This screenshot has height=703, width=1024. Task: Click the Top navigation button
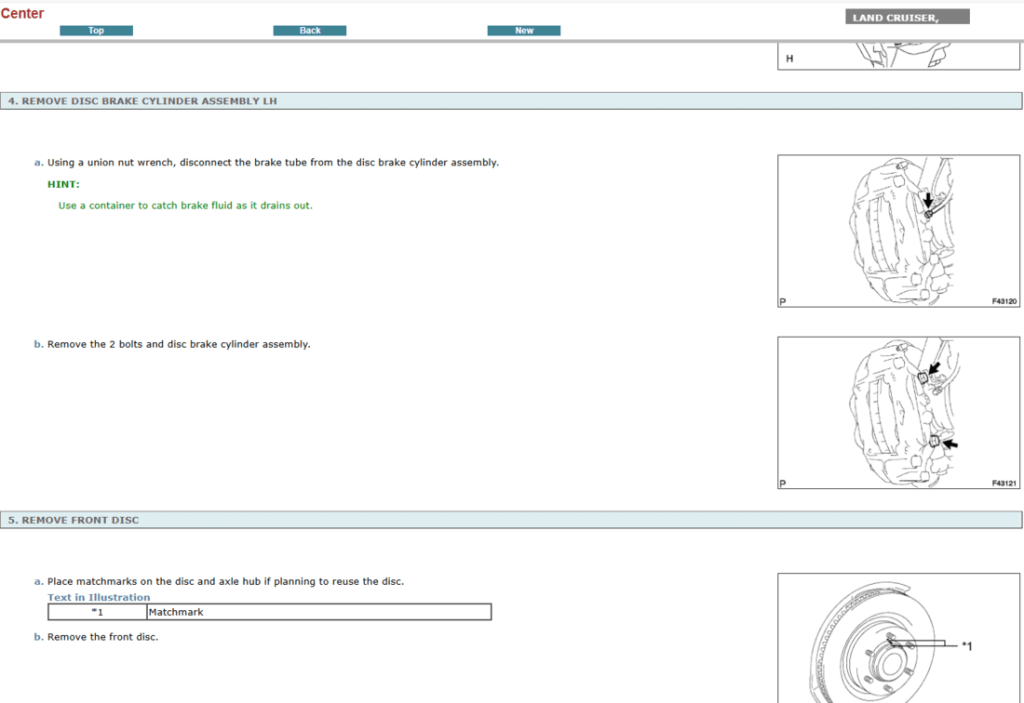[96, 31]
